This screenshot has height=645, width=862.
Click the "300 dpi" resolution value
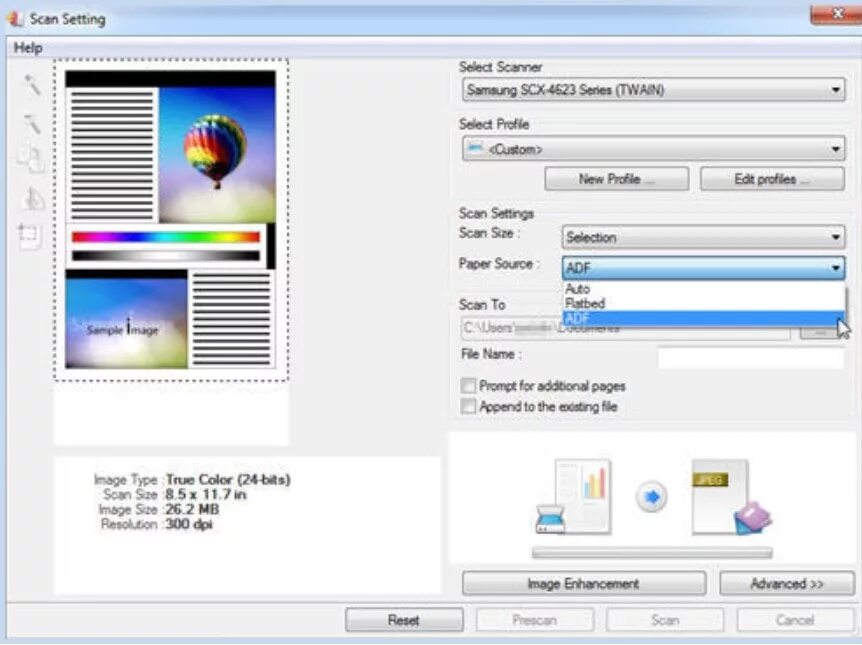pyautogui.click(x=189, y=524)
